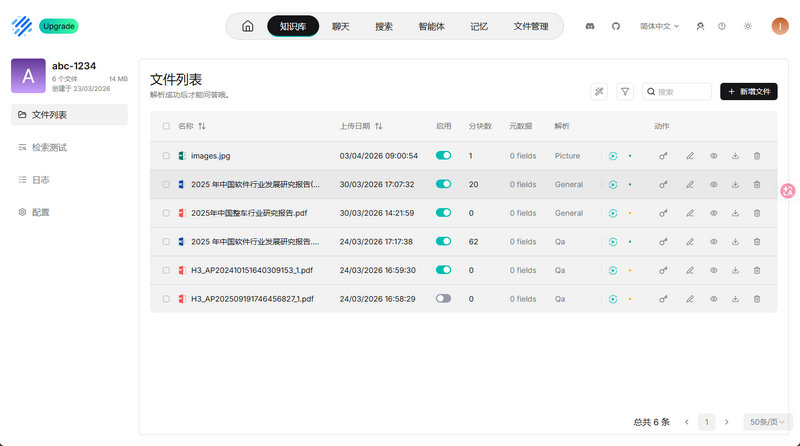Select page number 1
800x446 pixels.
(x=707, y=422)
